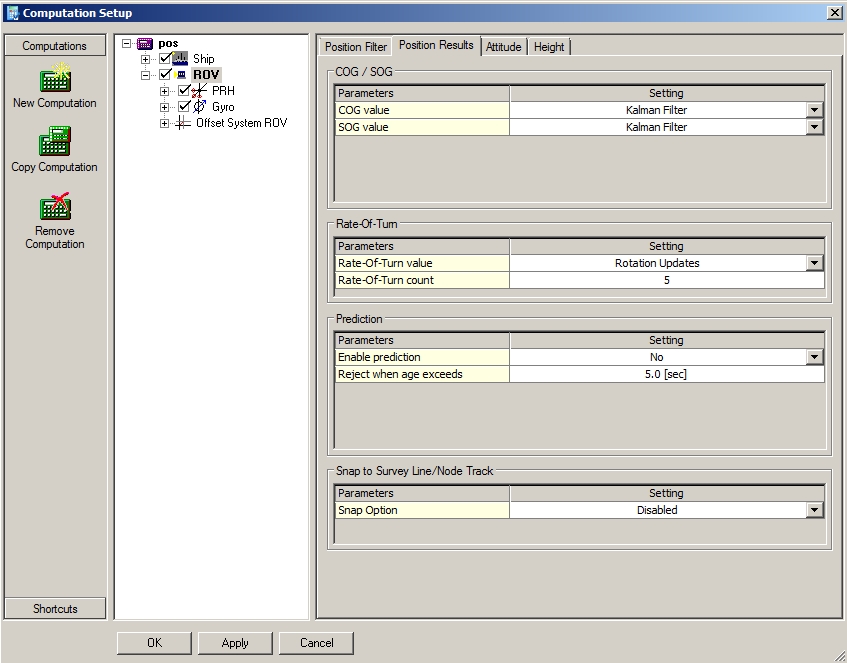Uncheck the Ship checkbox
This screenshot has height=663, width=847.
(x=165, y=59)
